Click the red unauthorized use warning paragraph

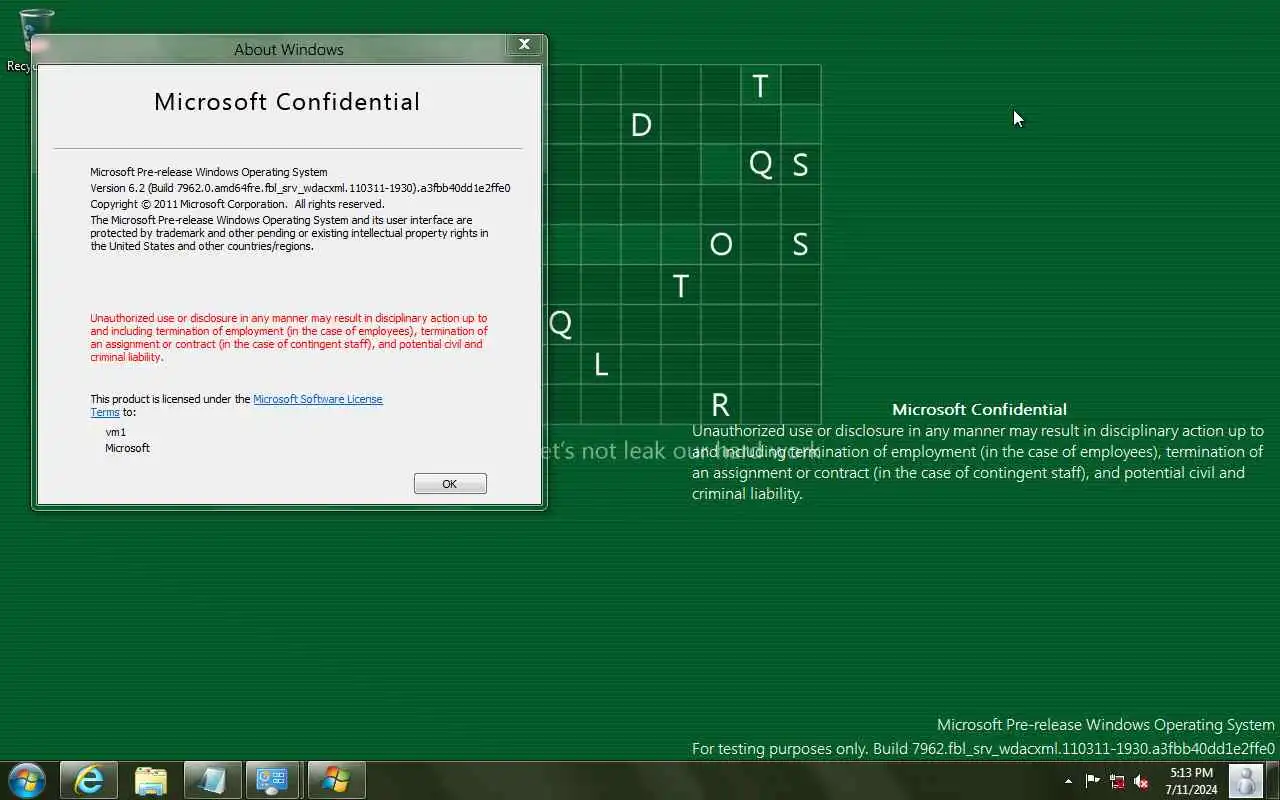(289, 337)
